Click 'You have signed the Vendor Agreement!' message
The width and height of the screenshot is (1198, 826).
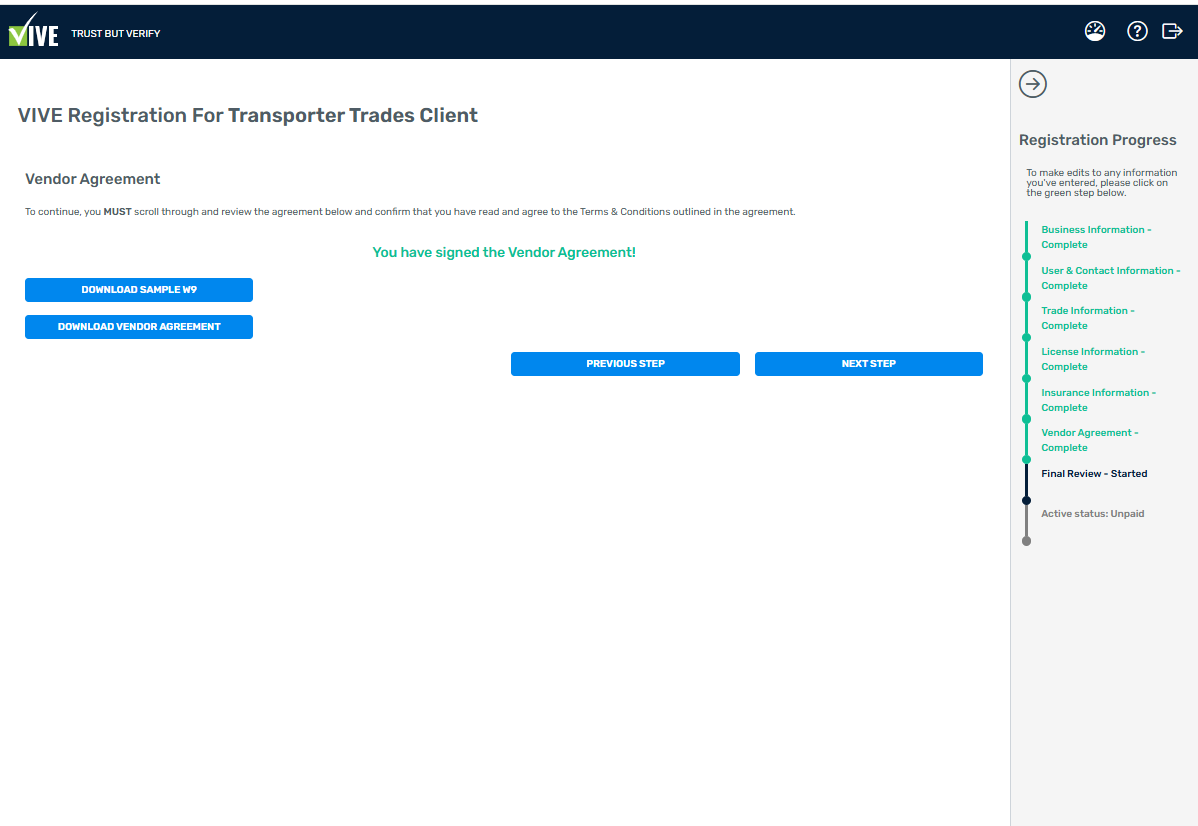tap(504, 252)
